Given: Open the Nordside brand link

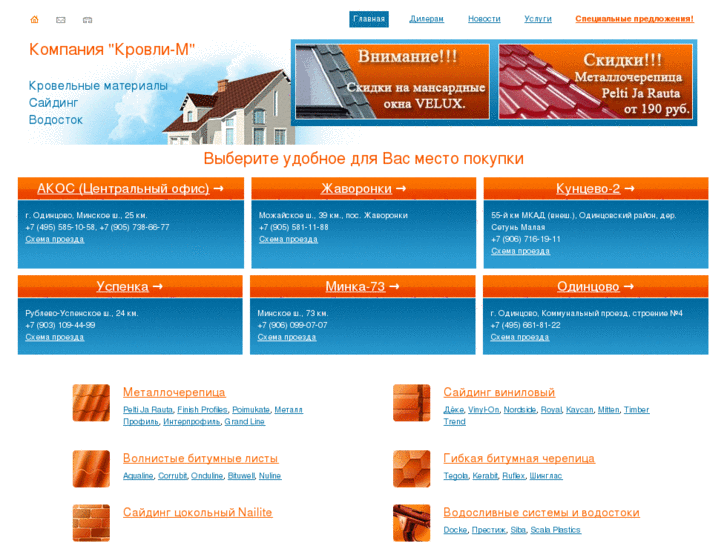Looking at the screenshot, I should 520,410.
